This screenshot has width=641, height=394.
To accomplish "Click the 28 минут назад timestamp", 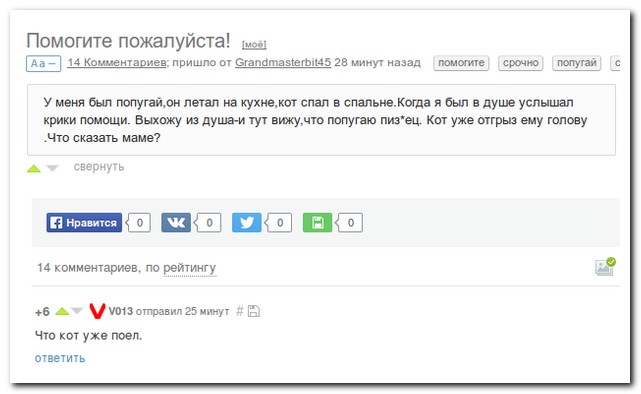I will (377, 63).
